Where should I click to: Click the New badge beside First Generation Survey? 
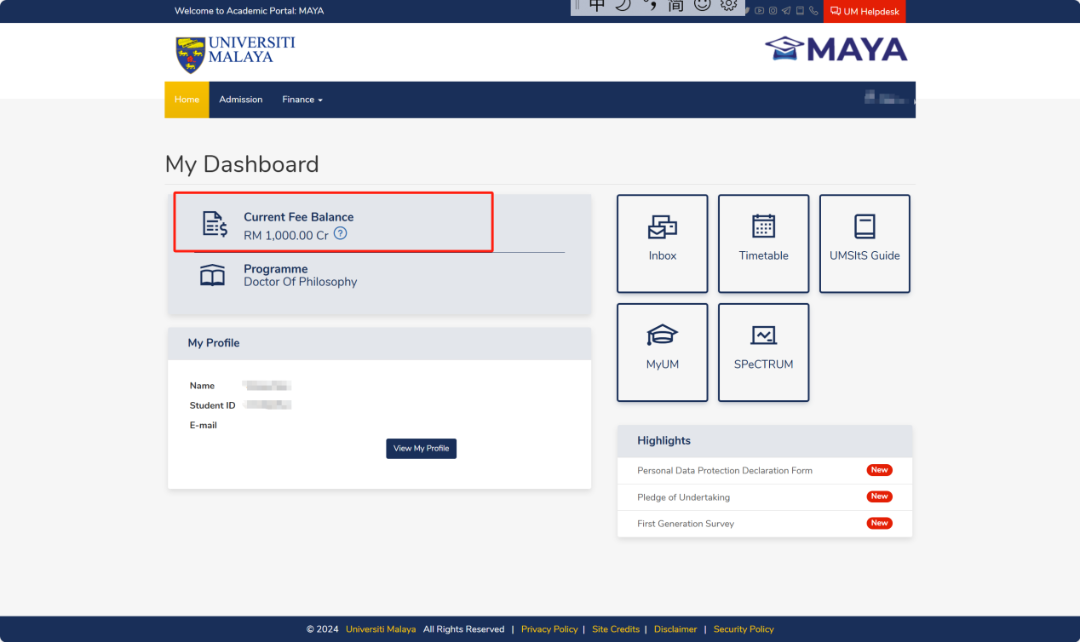point(880,523)
